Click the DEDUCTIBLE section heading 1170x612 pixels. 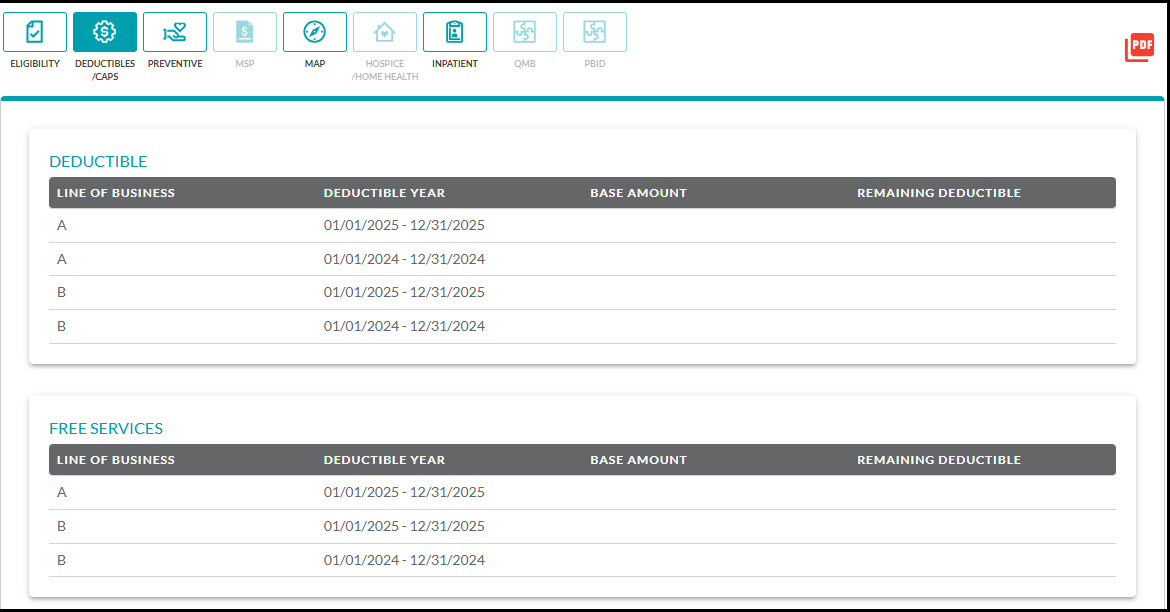[x=98, y=161]
